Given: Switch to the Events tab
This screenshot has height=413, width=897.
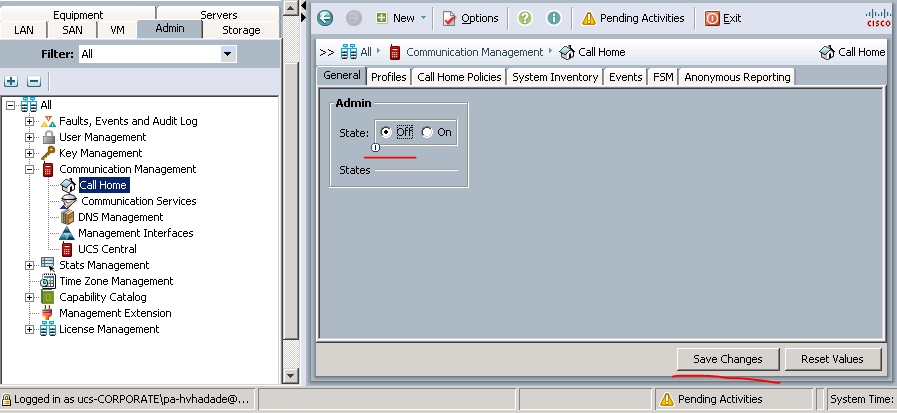Looking at the screenshot, I should [625, 77].
